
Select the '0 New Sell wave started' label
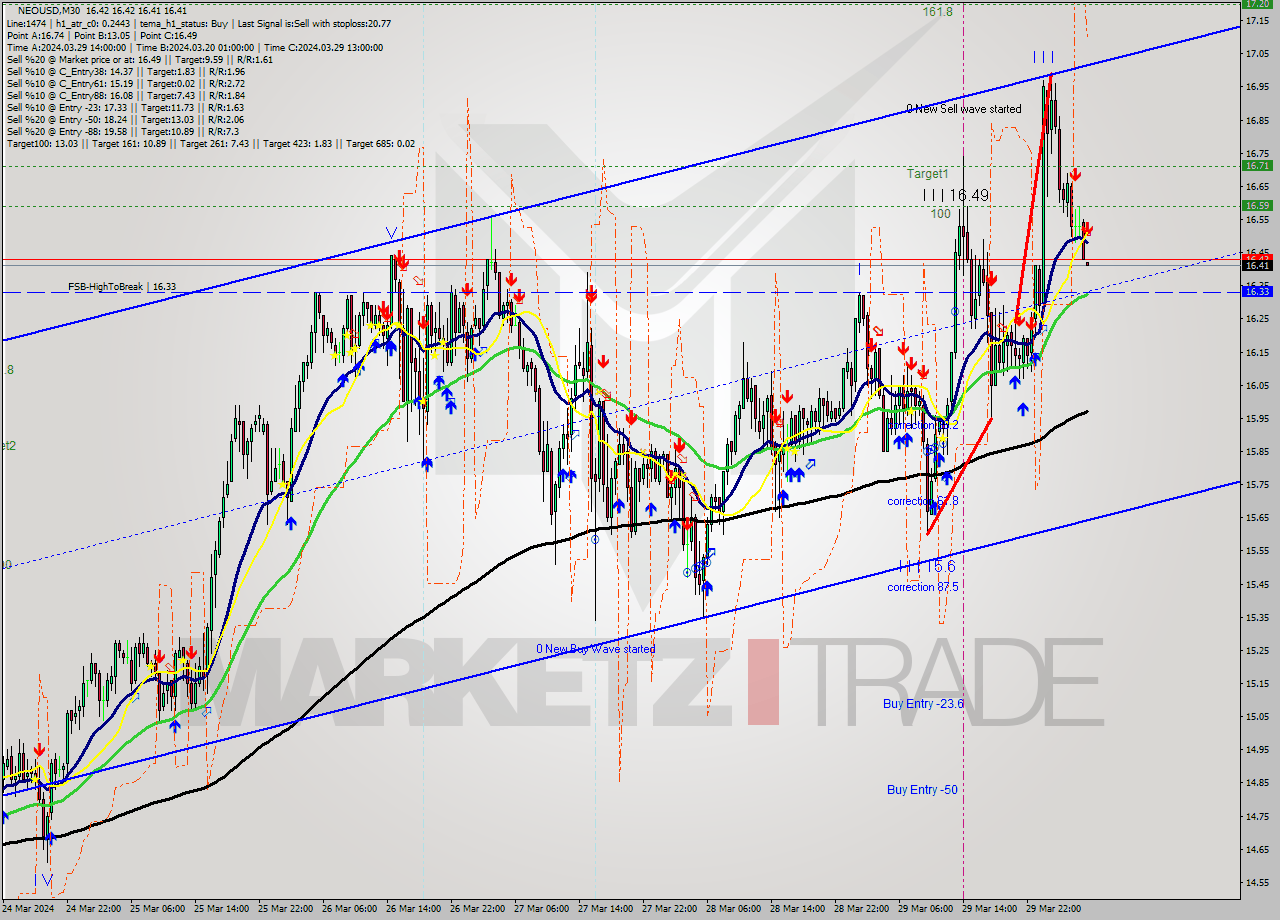(964, 108)
